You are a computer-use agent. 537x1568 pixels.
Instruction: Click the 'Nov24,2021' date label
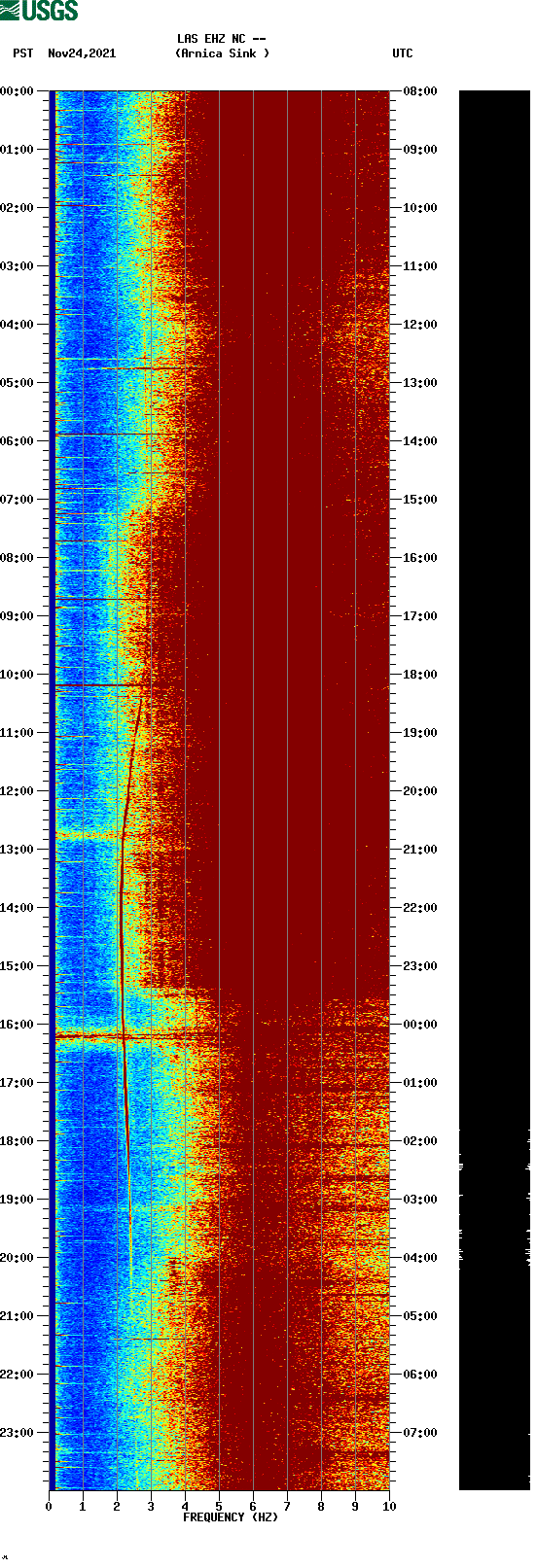[x=82, y=53]
